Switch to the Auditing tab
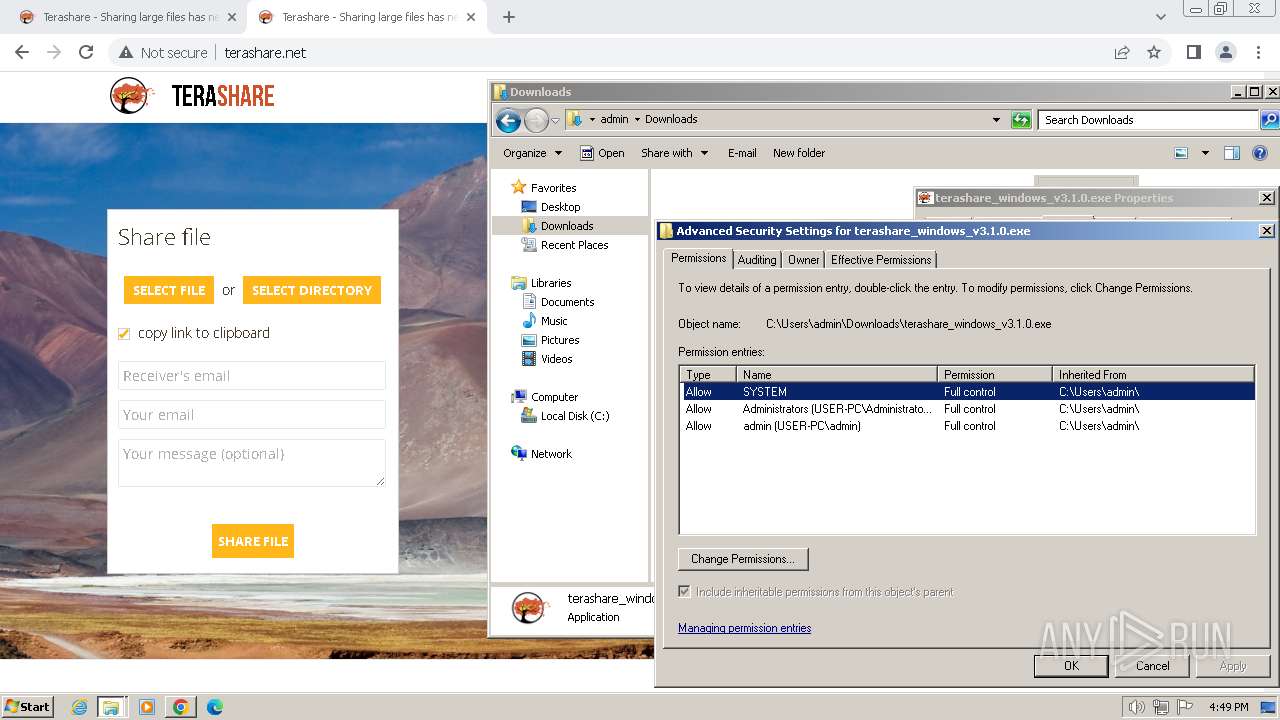The width and height of the screenshot is (1280, 720). [757, 260]
